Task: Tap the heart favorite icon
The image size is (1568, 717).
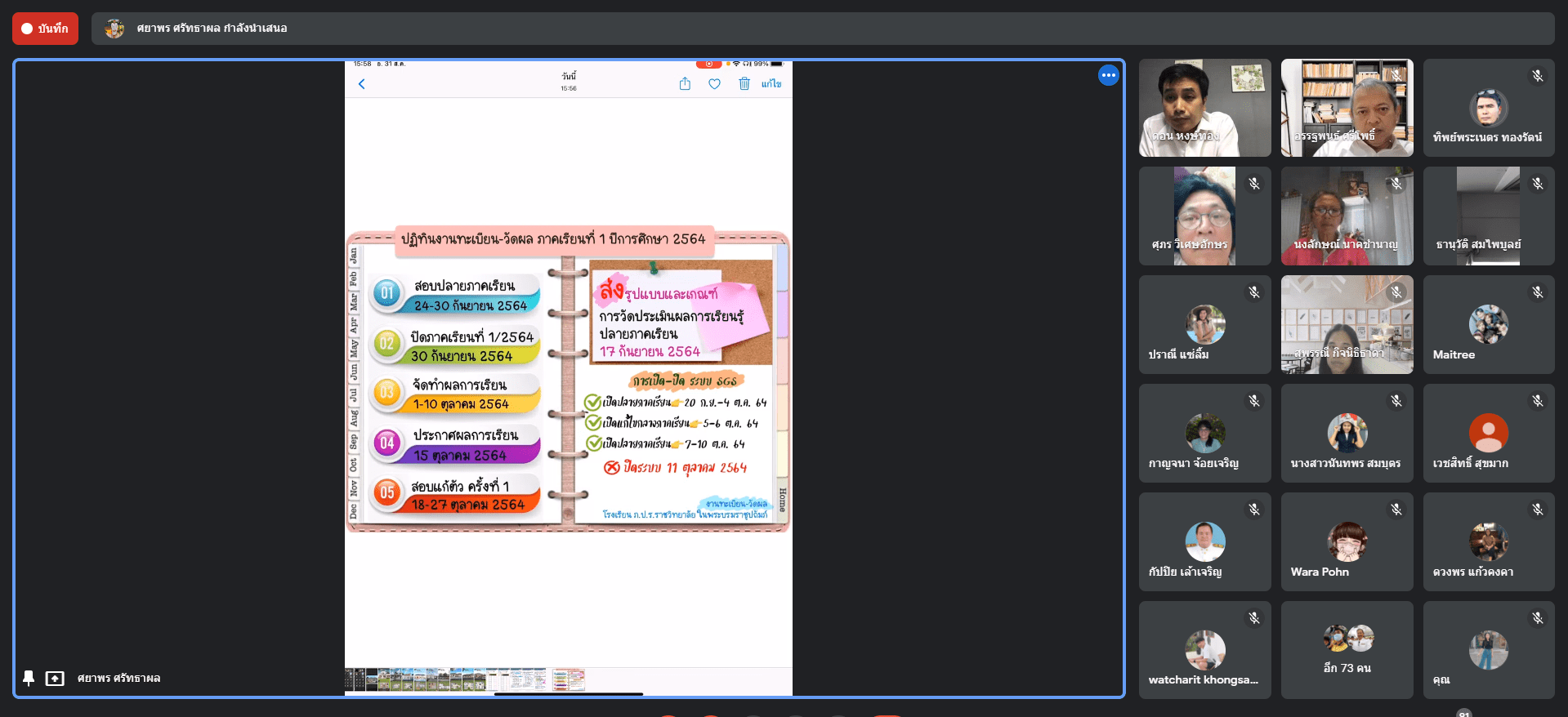Action: [x=714, y=84]
